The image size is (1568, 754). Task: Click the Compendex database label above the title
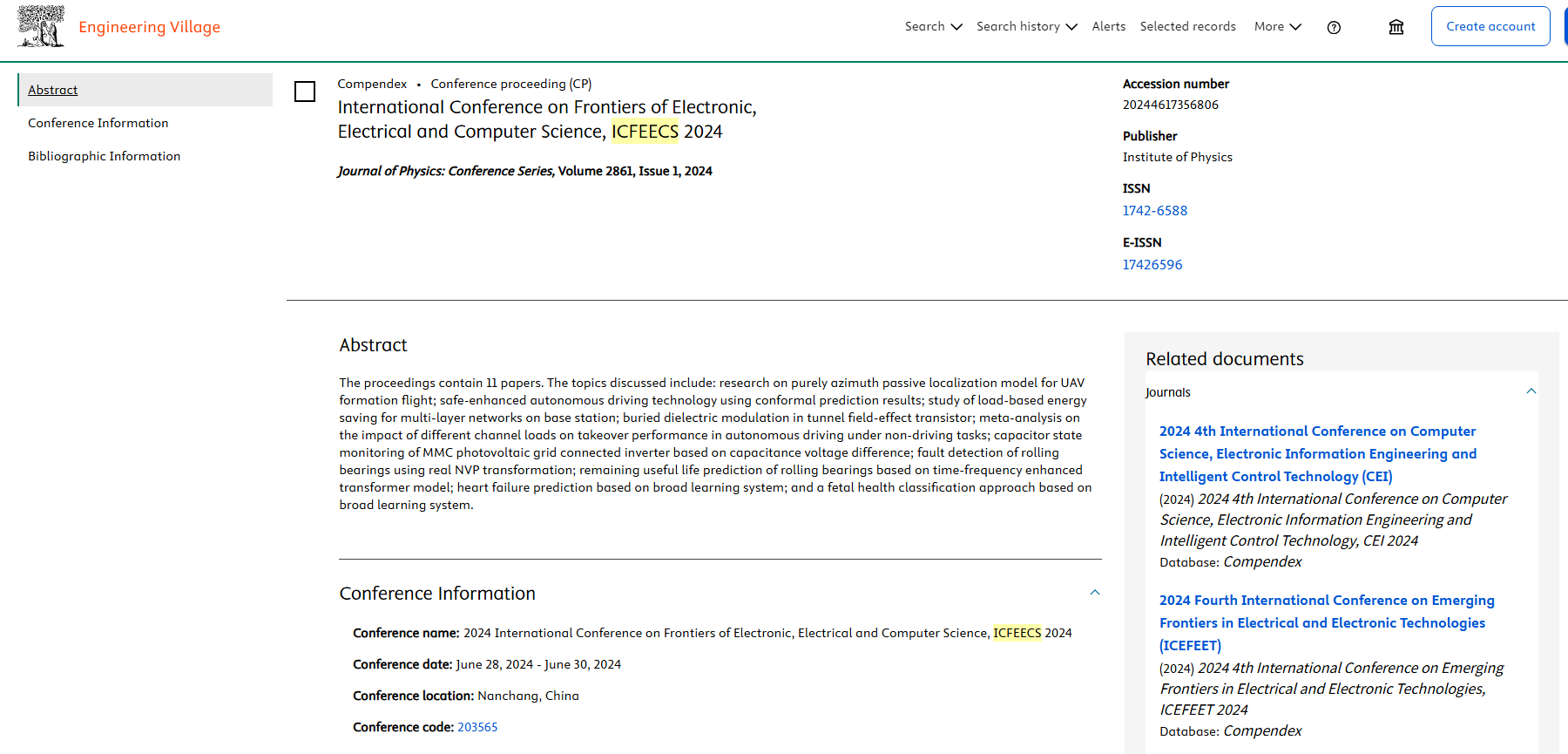point(372,84)
